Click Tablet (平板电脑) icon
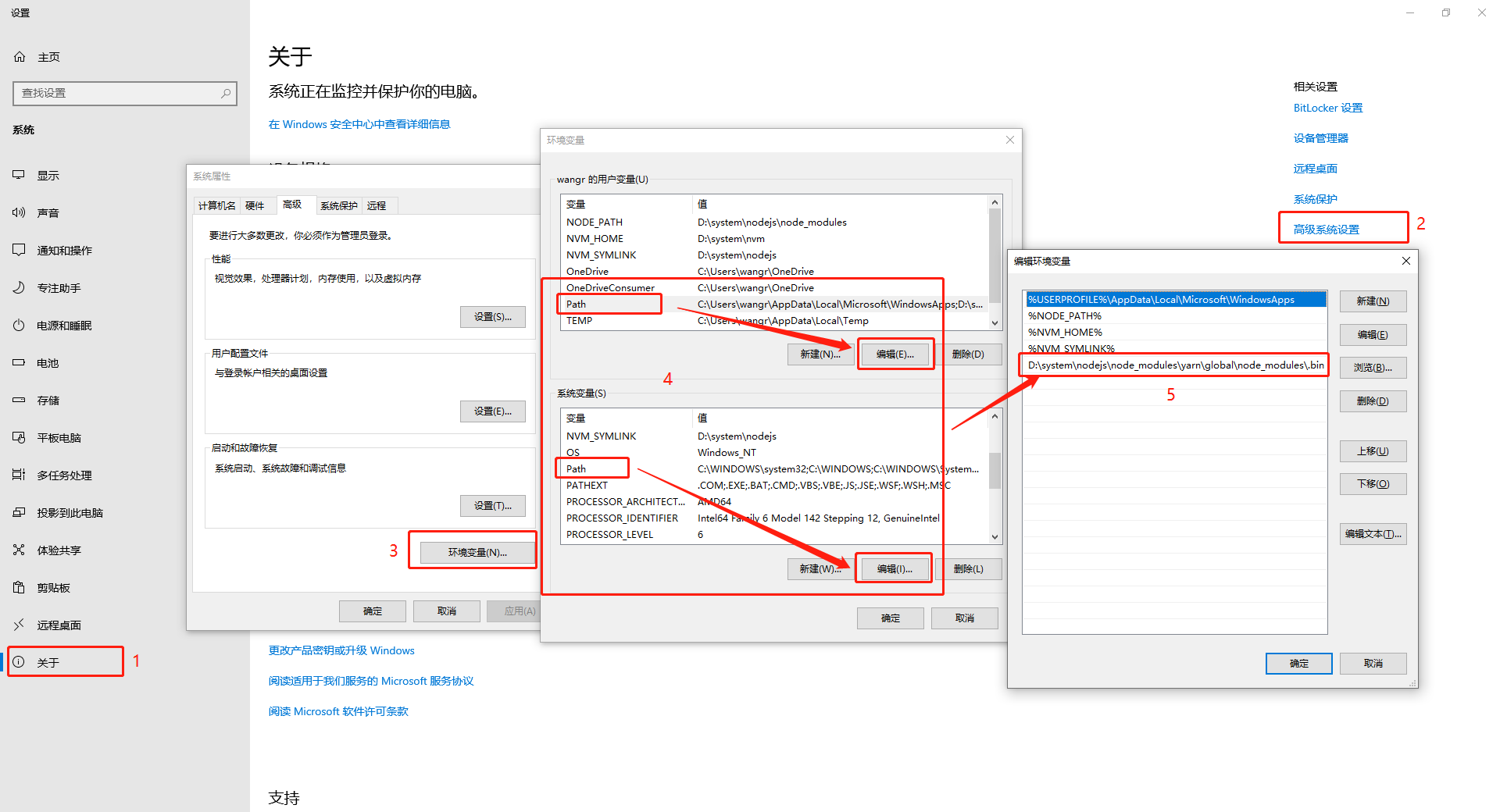Screen dimensions: 1500x812 19,437
